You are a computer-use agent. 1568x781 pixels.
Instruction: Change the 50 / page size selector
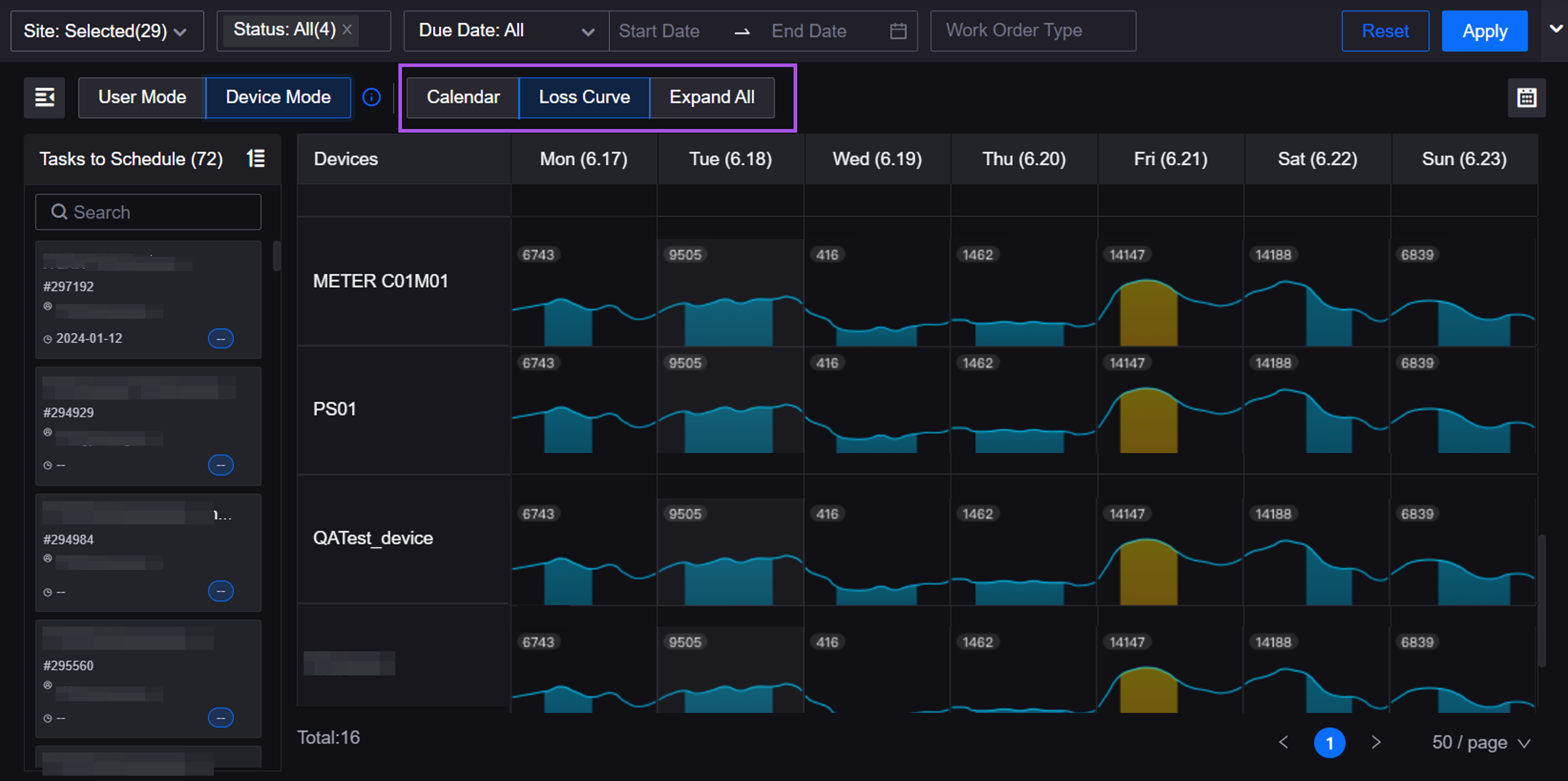pos(1480,742)
